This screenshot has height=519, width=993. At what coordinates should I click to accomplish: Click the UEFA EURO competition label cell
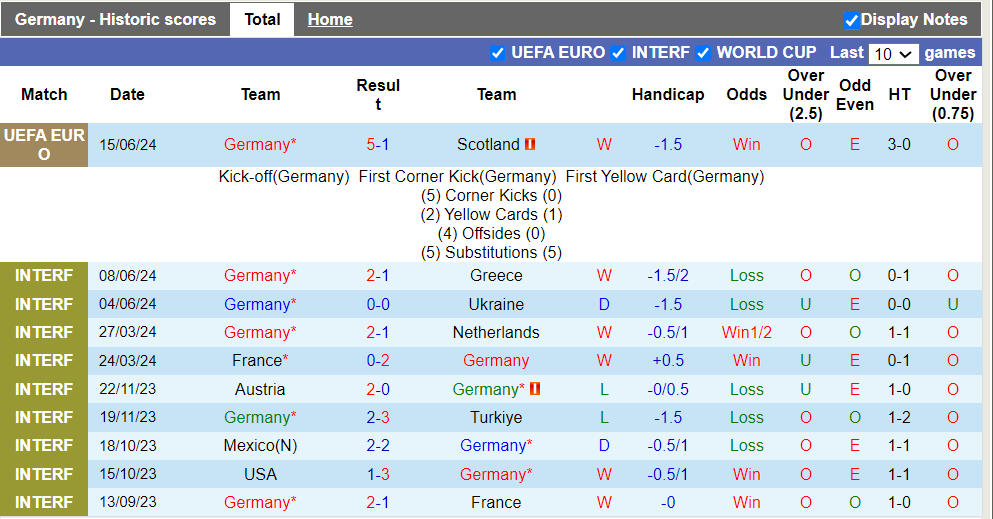click(x=44, y=145)
